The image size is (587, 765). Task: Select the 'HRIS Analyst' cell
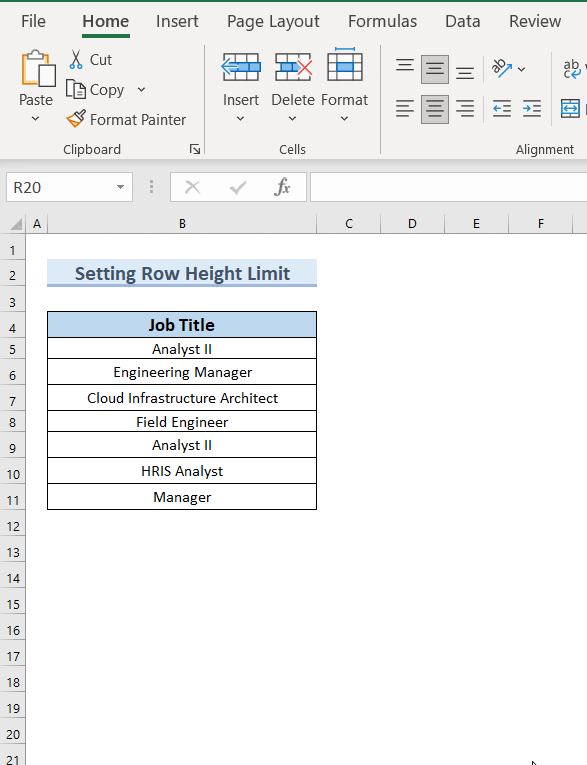point(182,471)
